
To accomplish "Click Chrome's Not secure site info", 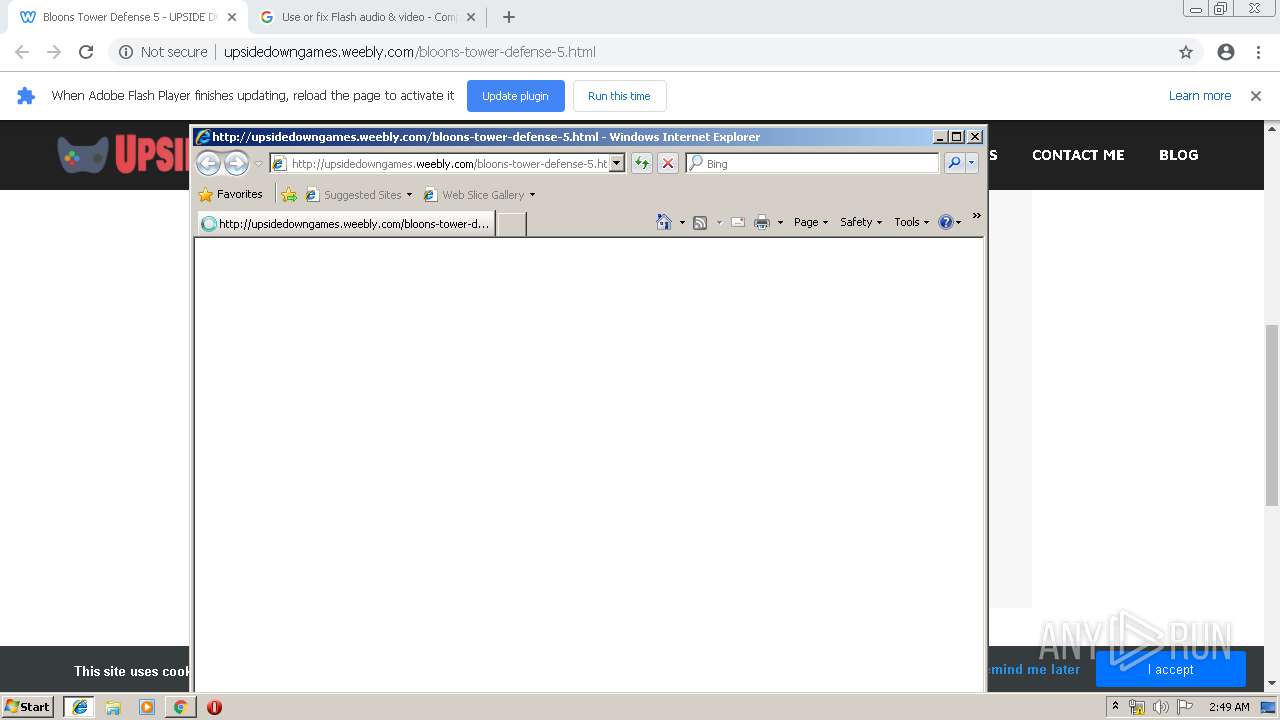I will (x=163, y=52).
